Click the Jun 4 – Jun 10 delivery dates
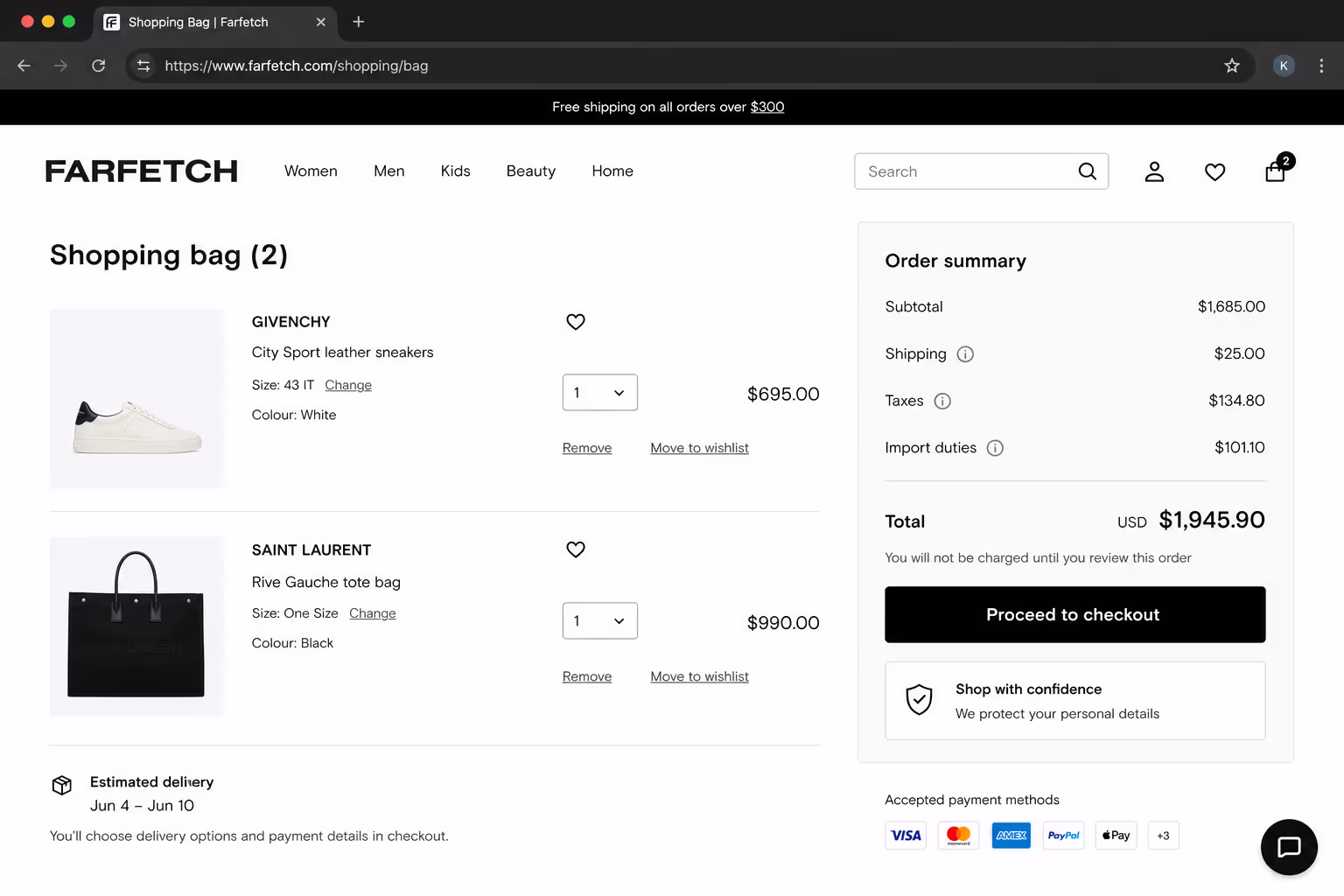The width and height of the screenshot is (1344, 896). click(142, 806)
